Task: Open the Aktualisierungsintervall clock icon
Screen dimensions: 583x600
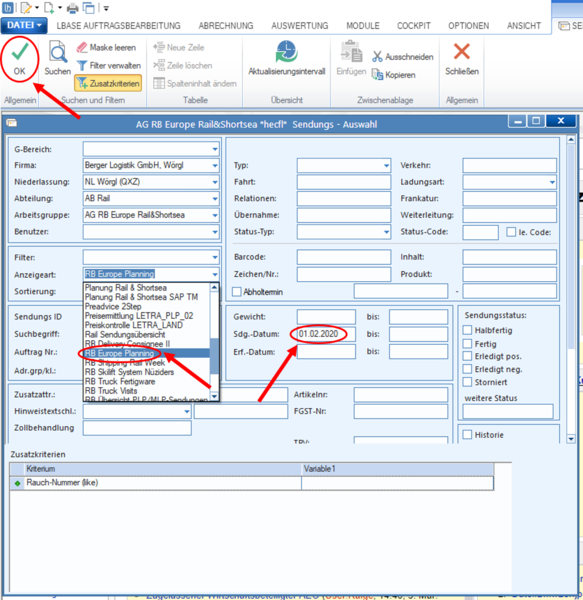Action: click(x=287, y=52)
